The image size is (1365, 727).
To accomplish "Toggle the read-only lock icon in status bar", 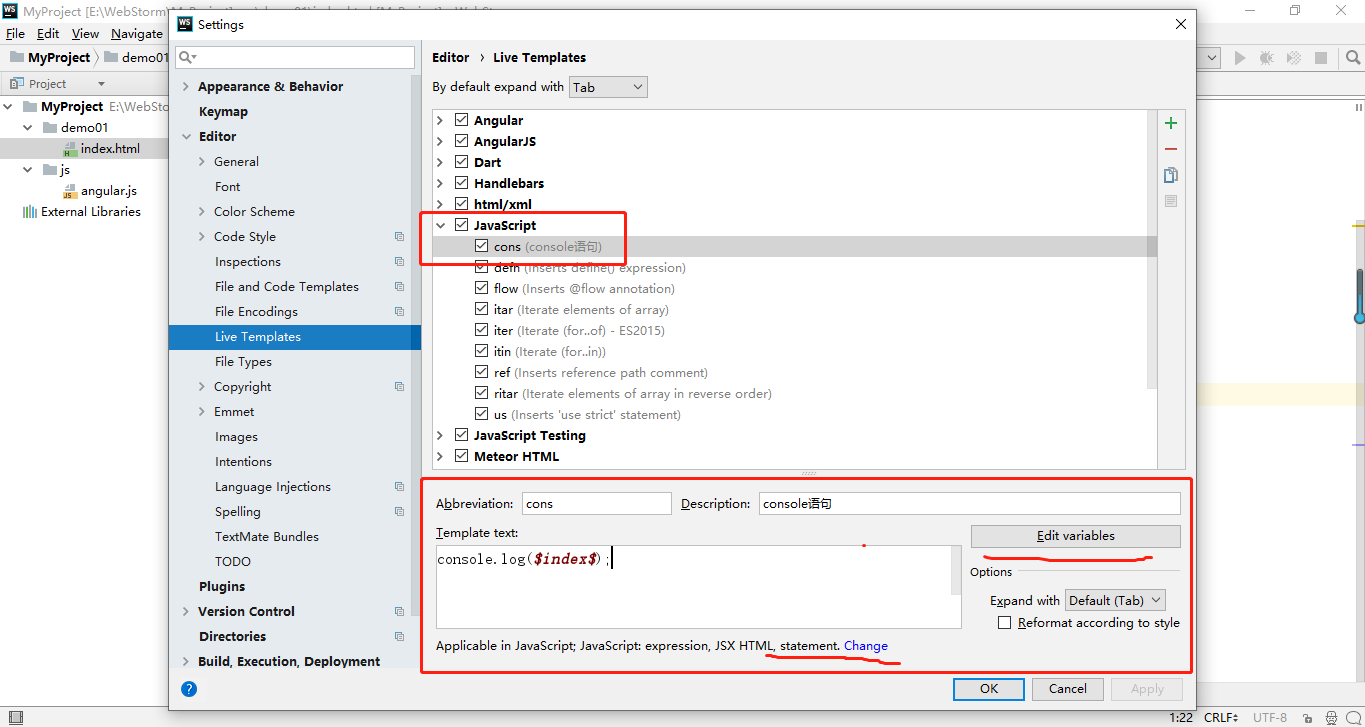I will point(1306,717).
